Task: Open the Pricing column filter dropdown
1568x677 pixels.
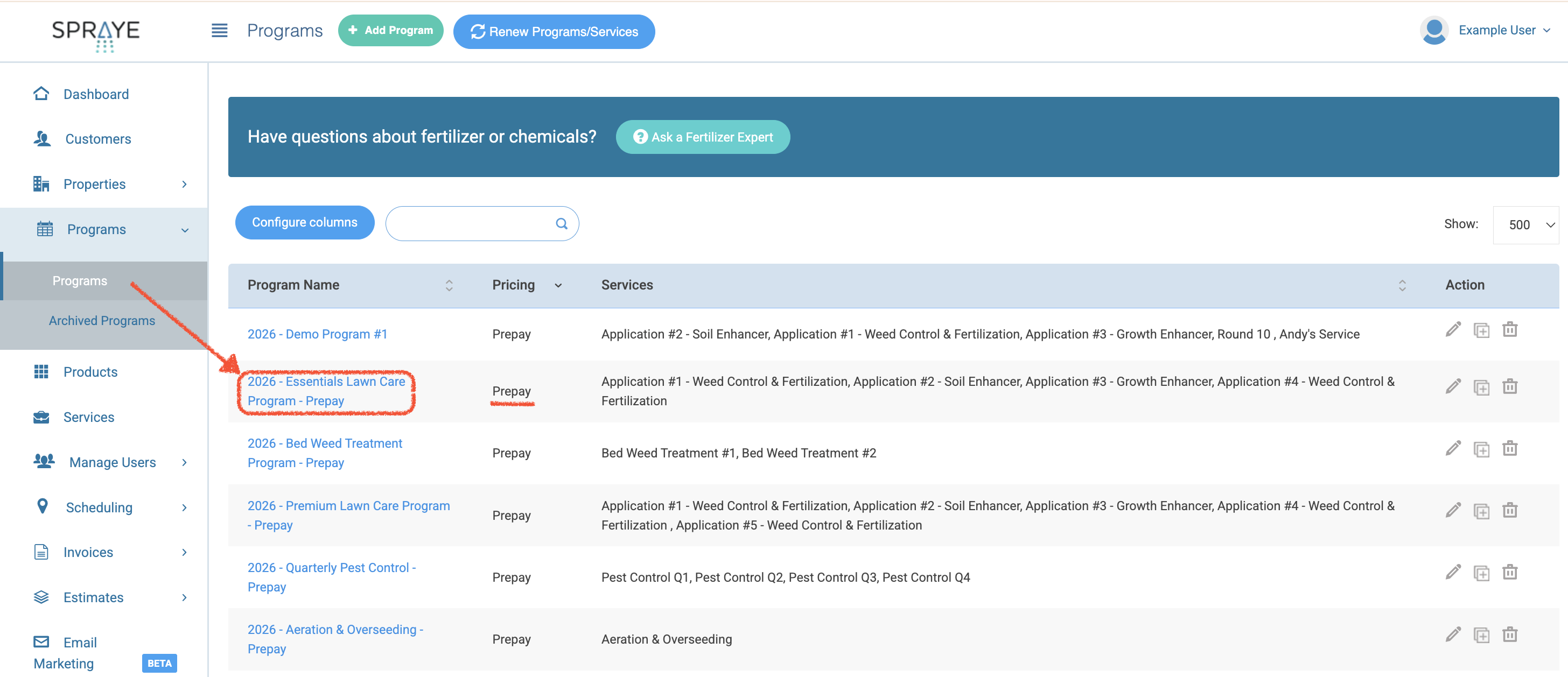Action: click(x=557, y=285)
